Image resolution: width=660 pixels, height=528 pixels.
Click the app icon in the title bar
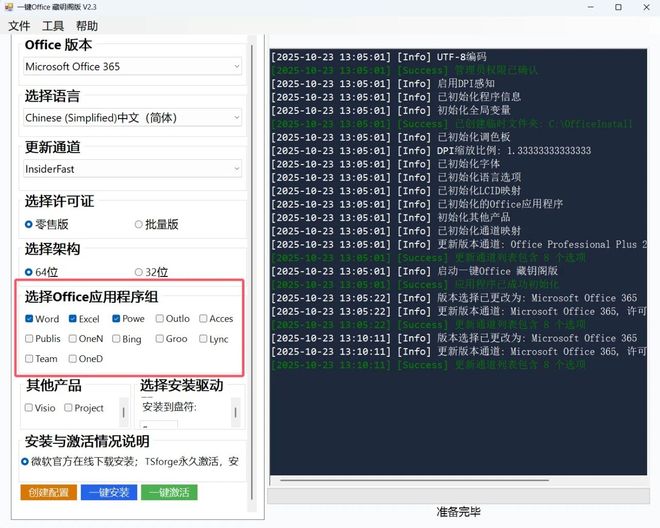click(x=8, y=8)
